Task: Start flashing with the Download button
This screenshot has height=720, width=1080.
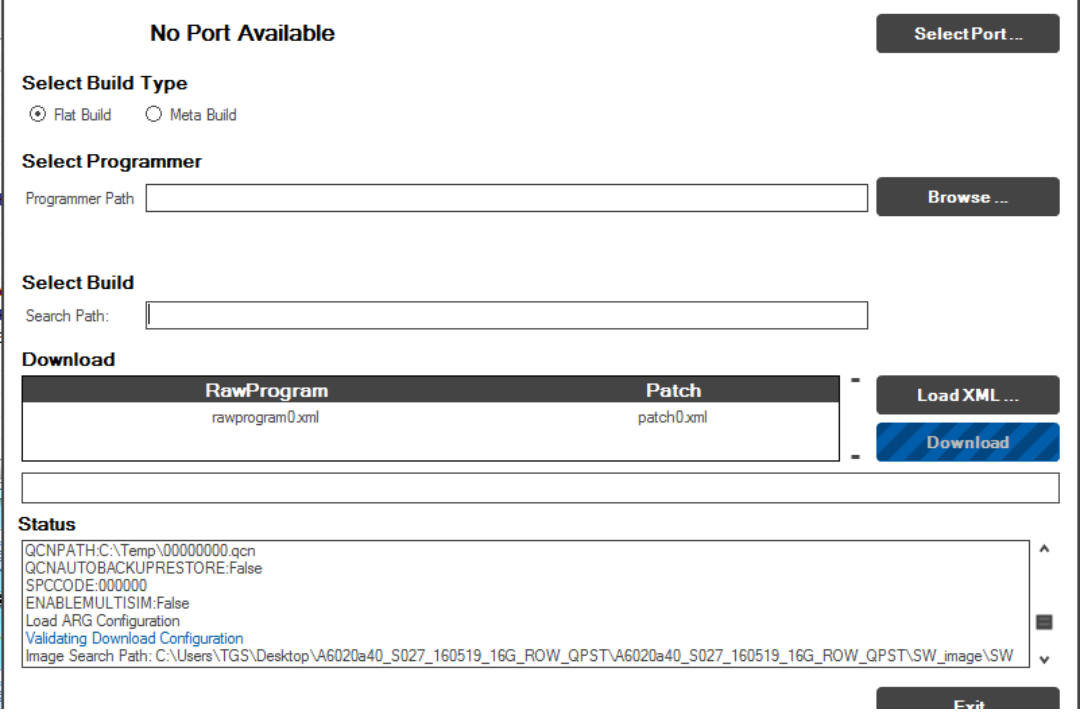Action: [967, 442]
